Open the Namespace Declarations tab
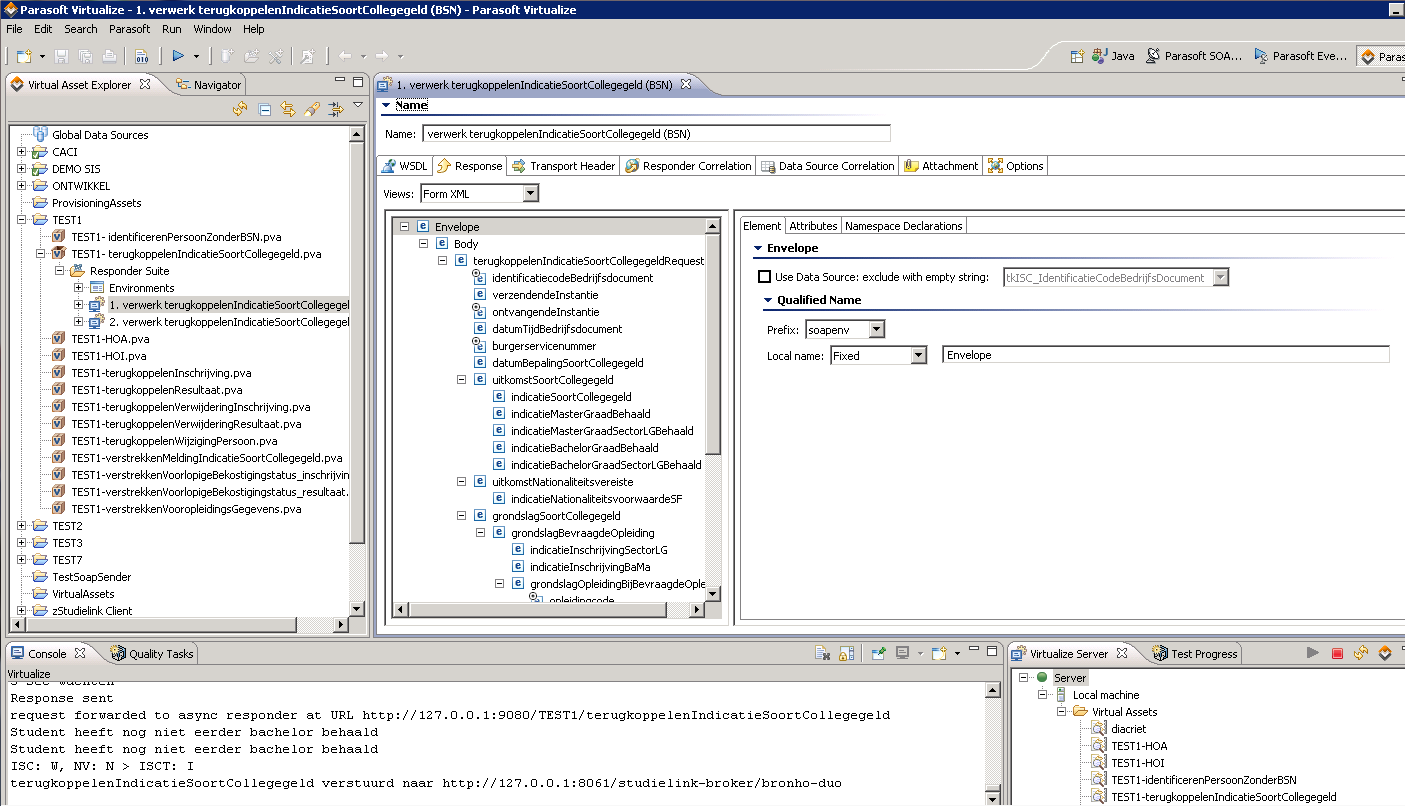The width and height of the screenshot is (1405, 806). coord(904,226)
